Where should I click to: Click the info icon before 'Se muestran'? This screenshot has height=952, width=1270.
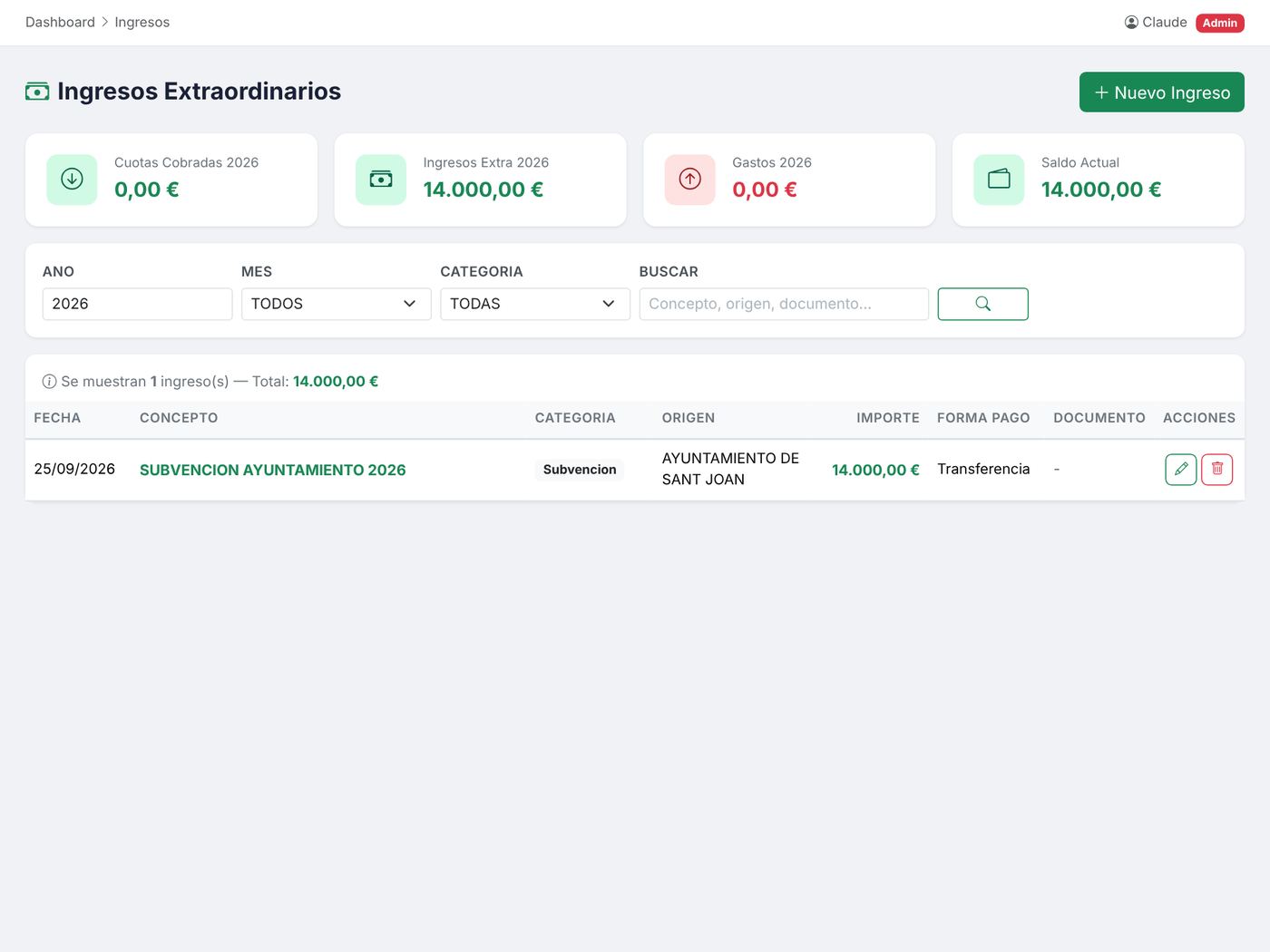pyautogui.click(x=50, y=382)
